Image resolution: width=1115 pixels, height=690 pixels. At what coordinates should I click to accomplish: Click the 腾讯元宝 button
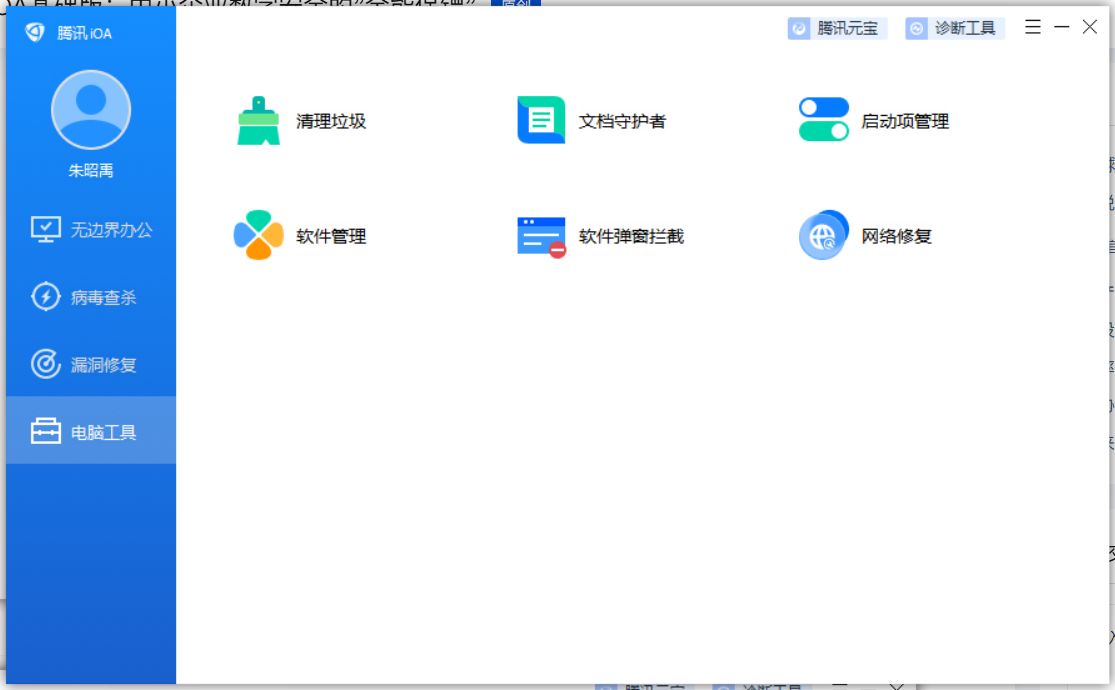[x=837, y=28]
